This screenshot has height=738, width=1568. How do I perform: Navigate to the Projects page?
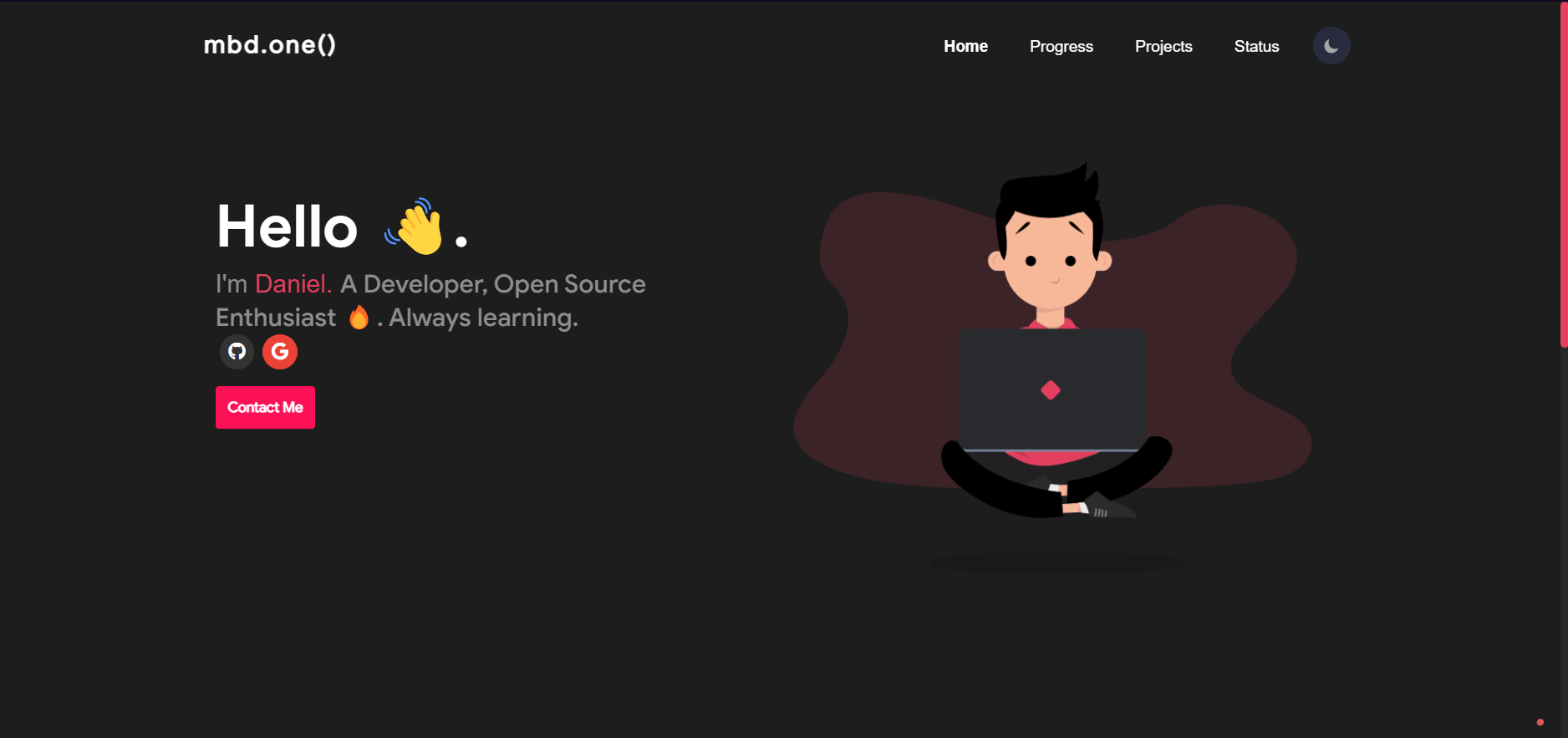pos(1163,47)
